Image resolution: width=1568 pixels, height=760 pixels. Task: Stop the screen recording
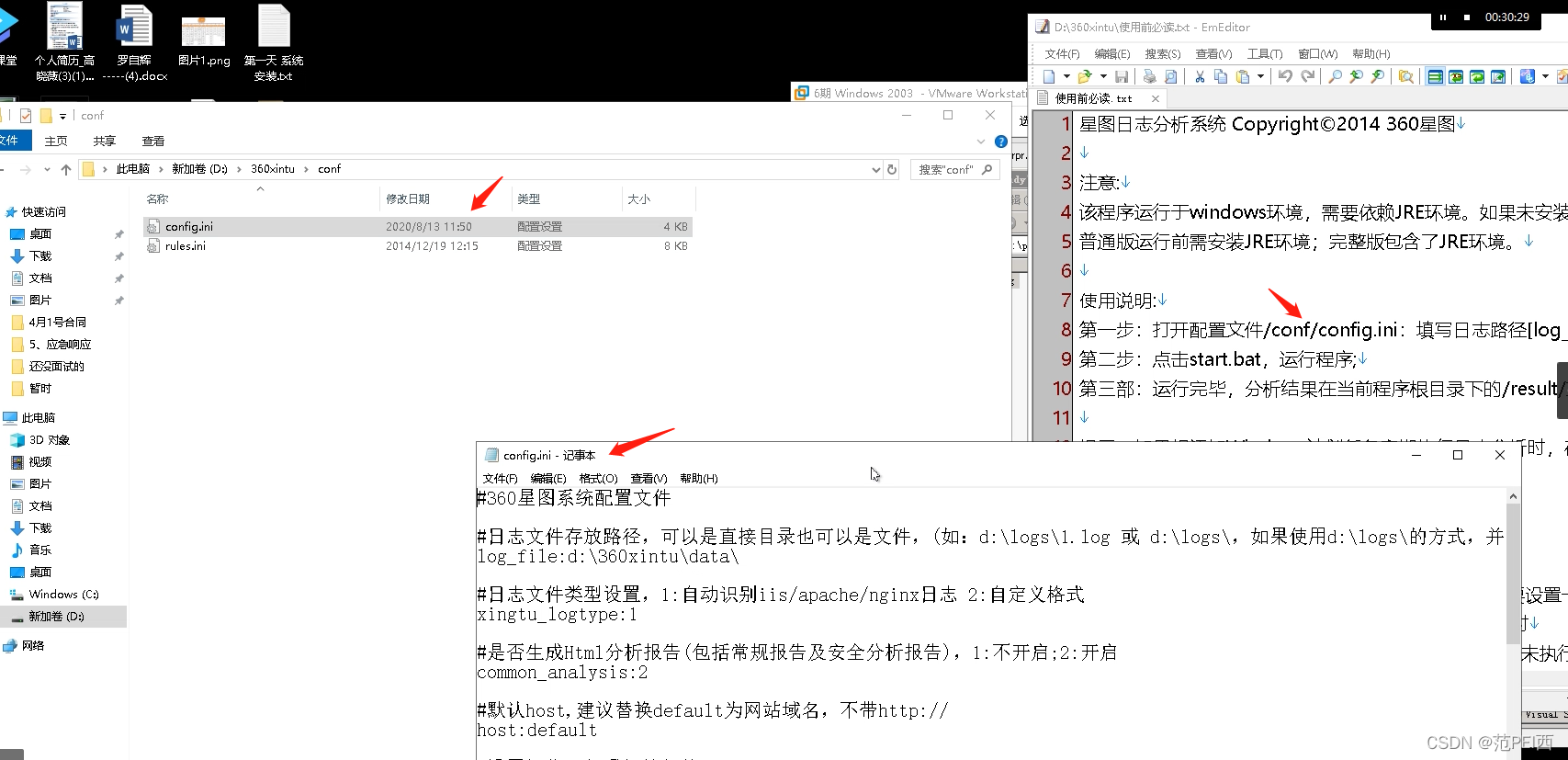click(x=1467, y=17)
